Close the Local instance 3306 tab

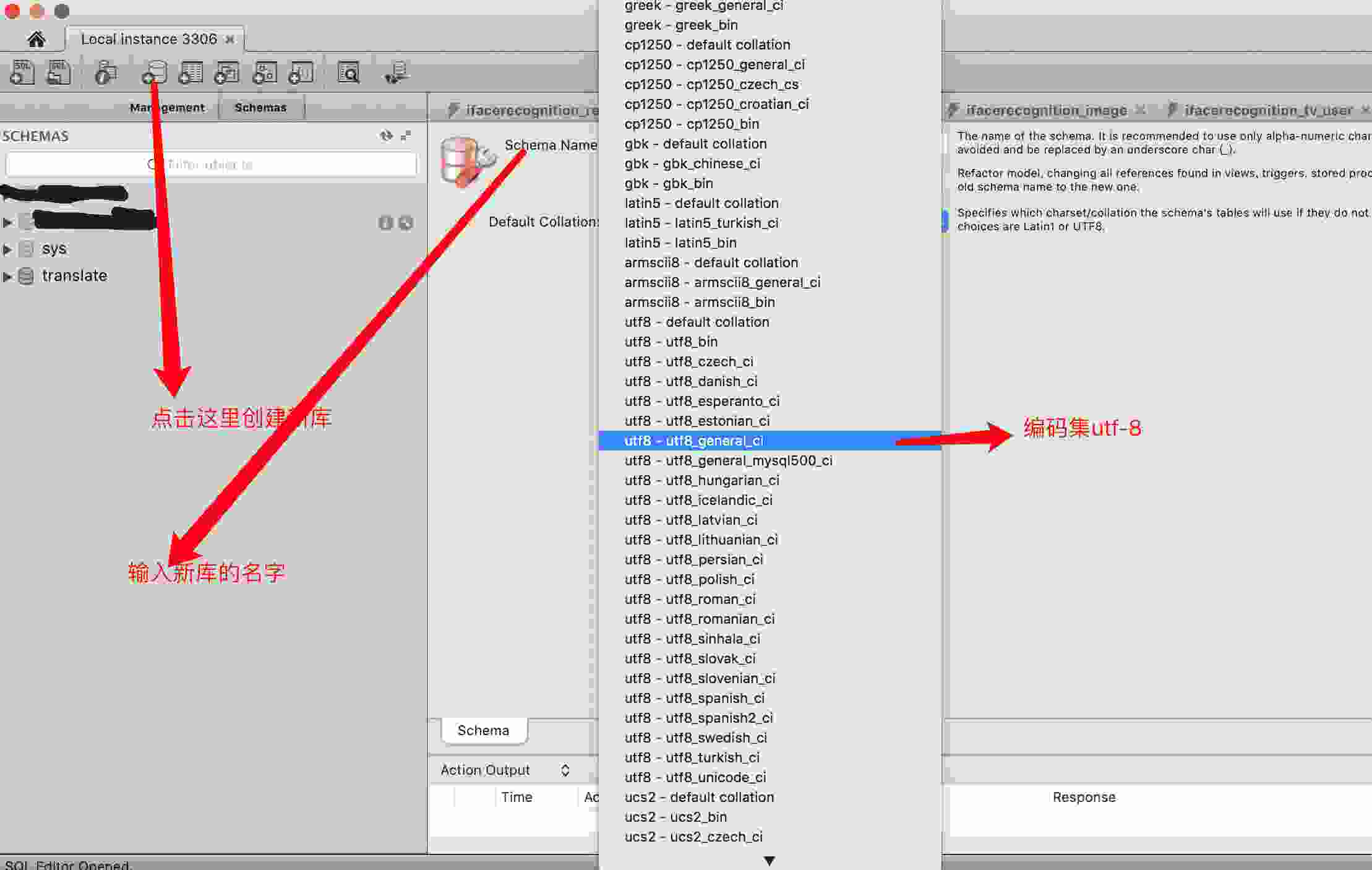(229, 40)
